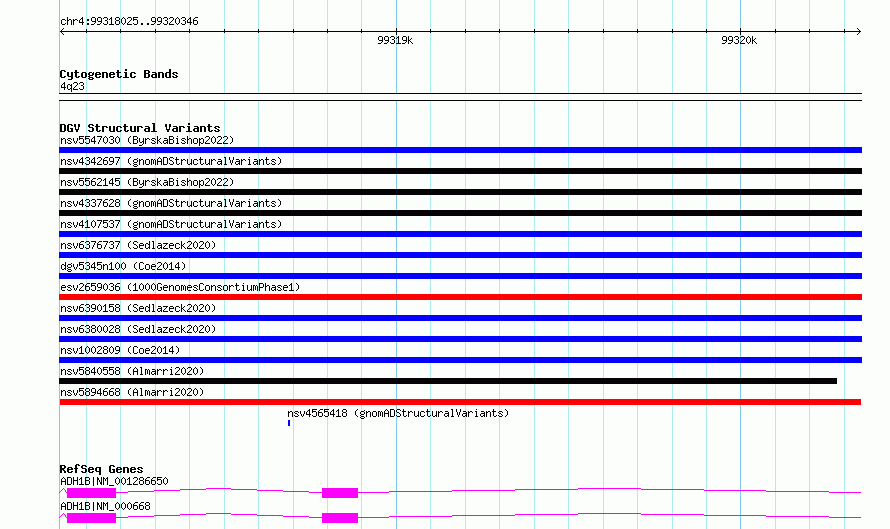Image resolution: width=890 pixels, height=529 pixels.
Task: Click the black bar under nsv5562145
Action: click(x=460, y=192)
